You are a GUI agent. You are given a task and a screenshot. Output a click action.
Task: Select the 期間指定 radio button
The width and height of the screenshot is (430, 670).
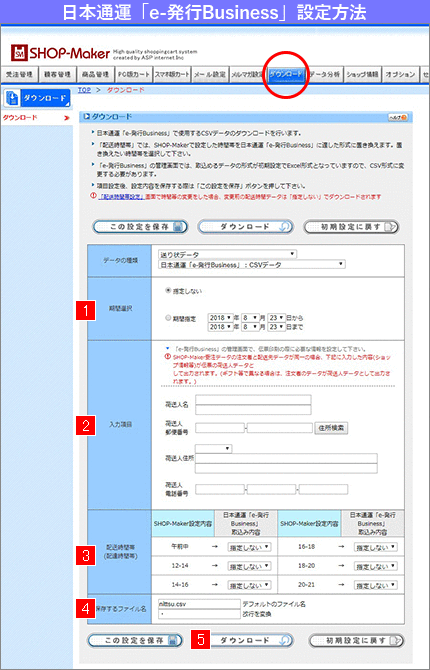tap(168, 318)
